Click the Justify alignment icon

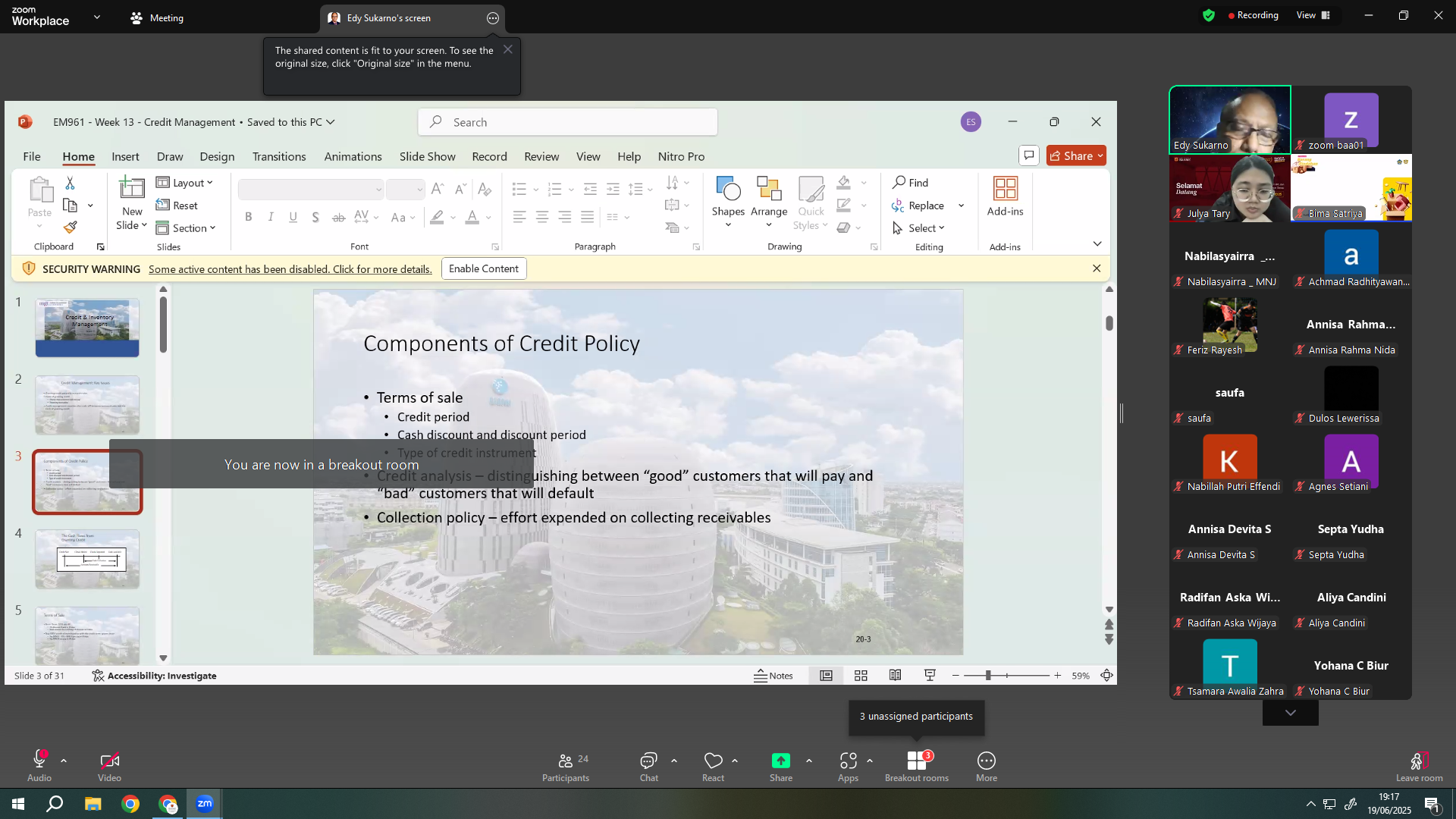588,218
